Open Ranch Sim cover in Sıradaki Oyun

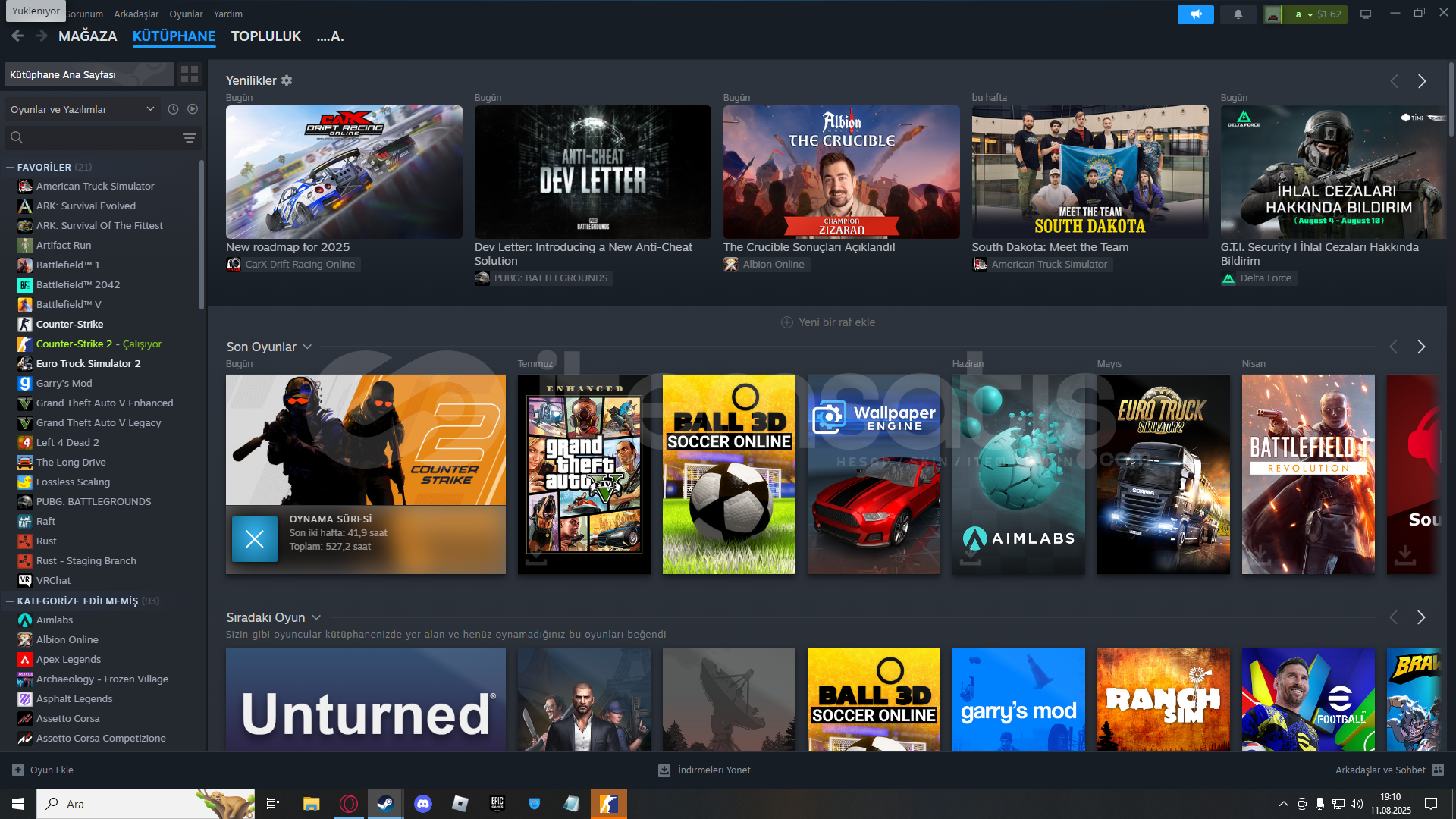[x=1163, y=699]
